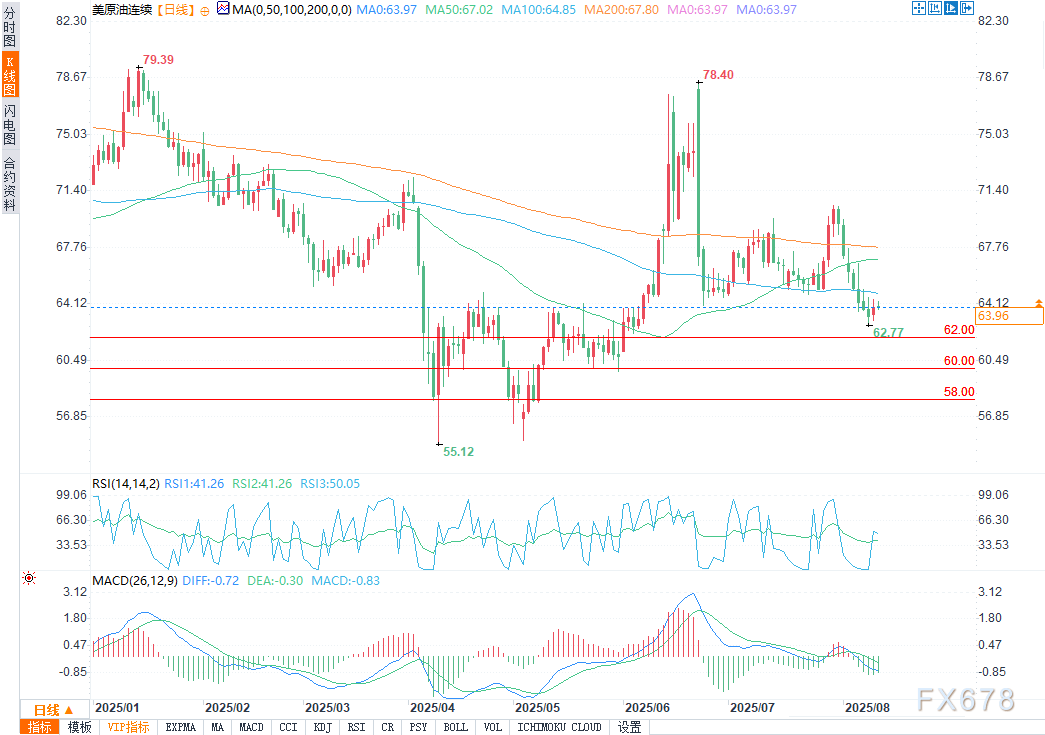Select the VIP指标 tab
Image resolution: width=1045 pixels, height=735 pixels.
(x=128, y=727)
